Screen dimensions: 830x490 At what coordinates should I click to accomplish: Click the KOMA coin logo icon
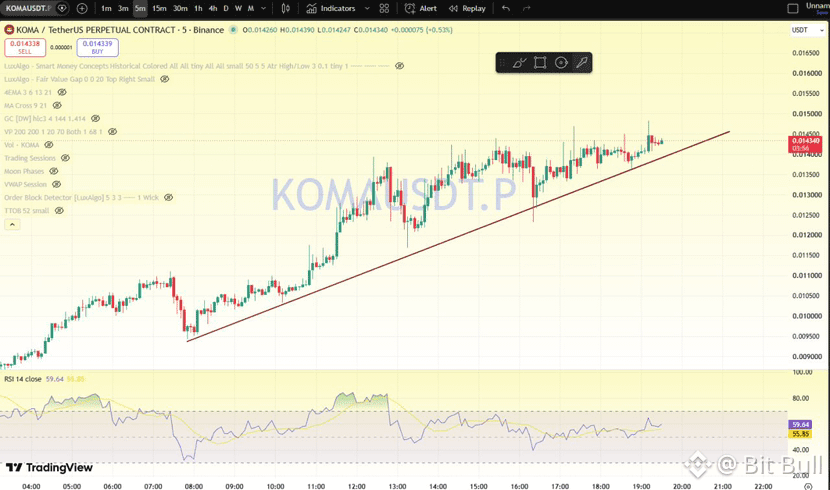pyautogui.click(x=9, y=30)
